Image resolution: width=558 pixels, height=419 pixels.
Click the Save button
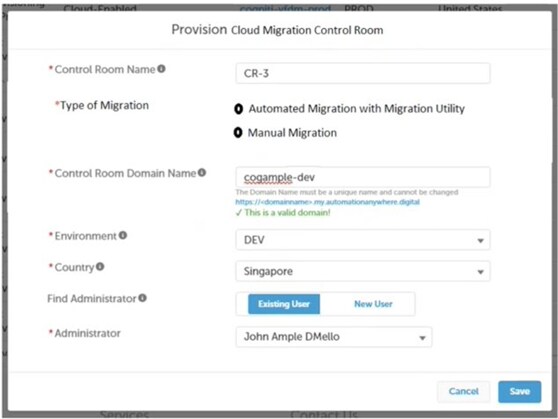click(520, 392)
